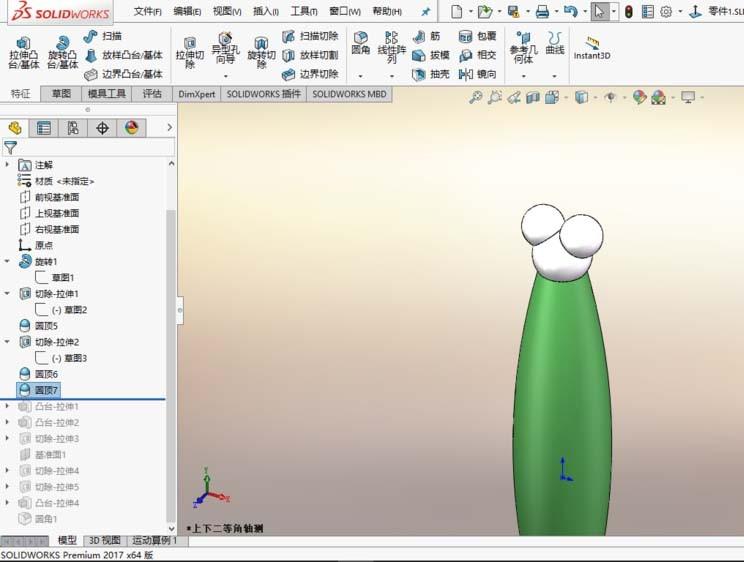Open dropdown arrow below Reference Geometry
744x562 pixels.
coord(524,76)
